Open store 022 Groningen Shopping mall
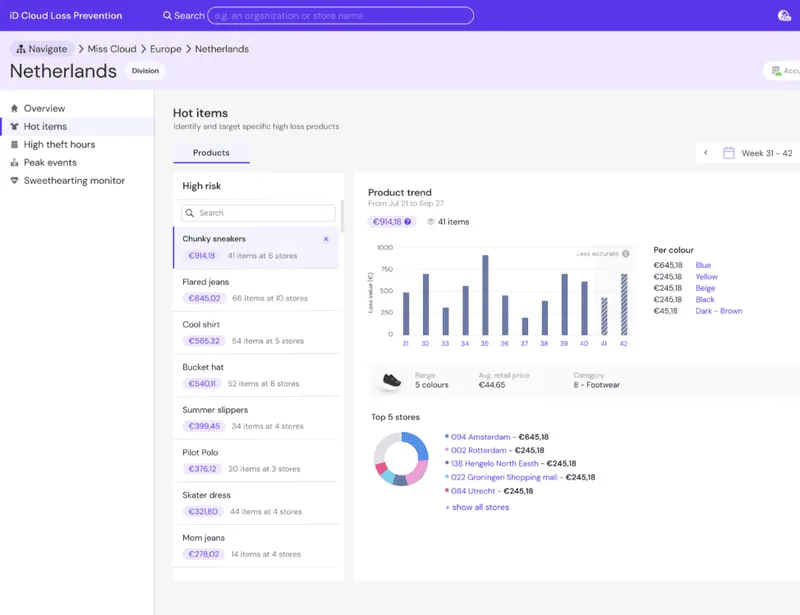 [x=504, y=477]
